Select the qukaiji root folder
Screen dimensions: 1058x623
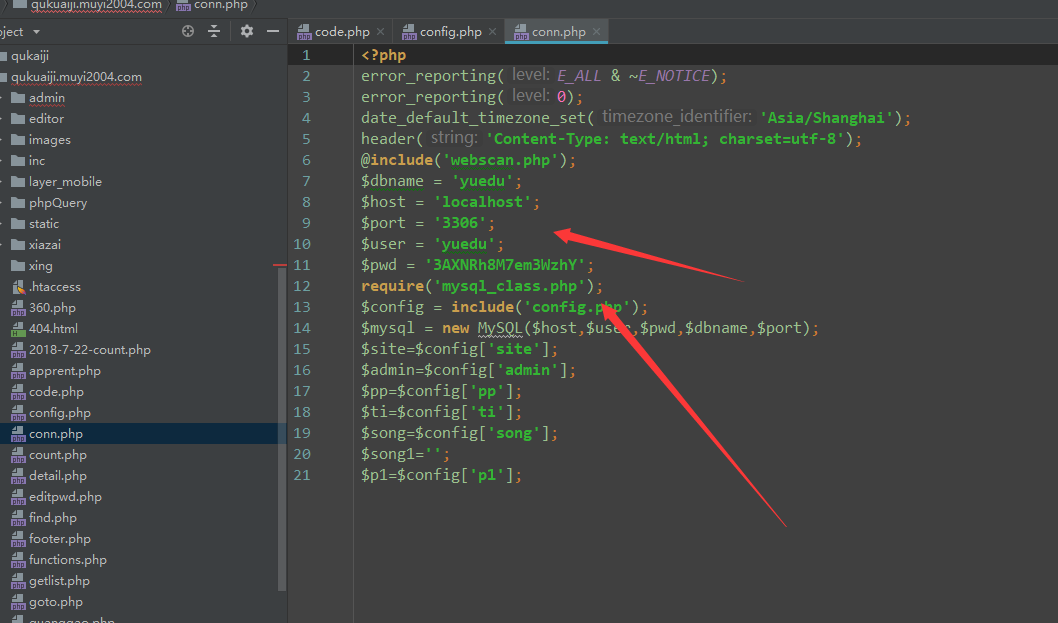click(x=30, y=56)
